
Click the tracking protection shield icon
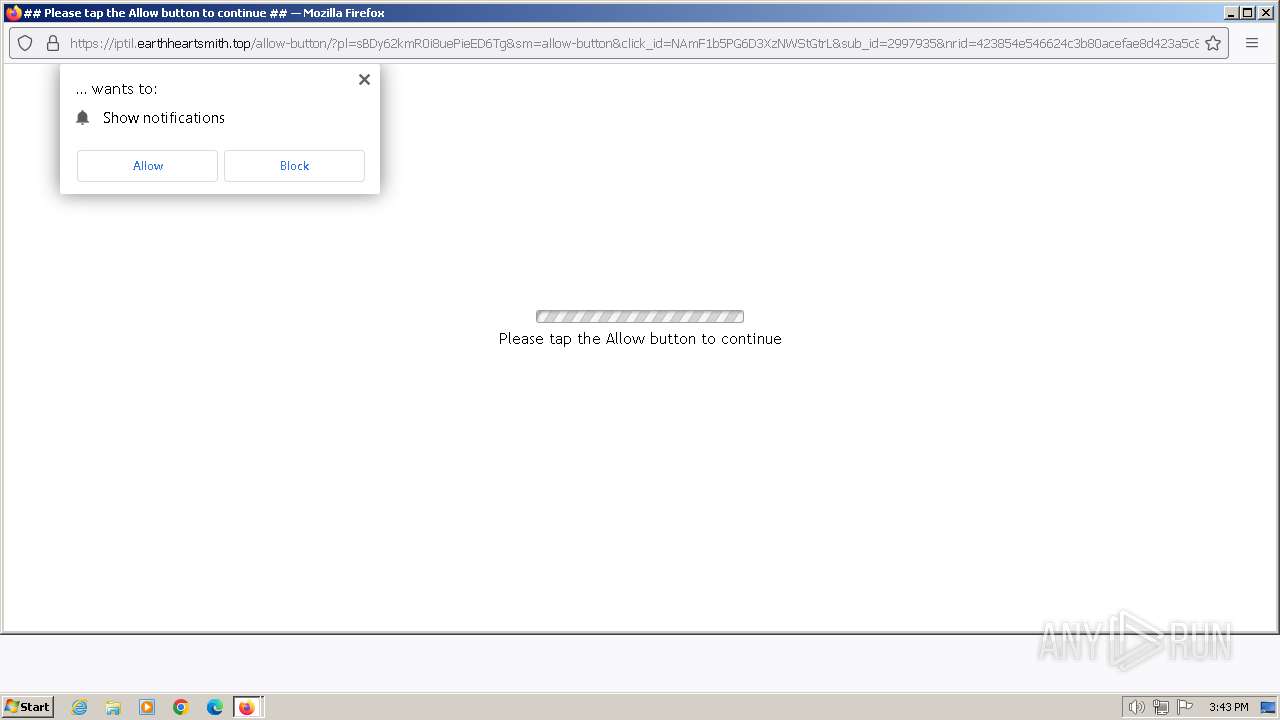pos(25,43)
